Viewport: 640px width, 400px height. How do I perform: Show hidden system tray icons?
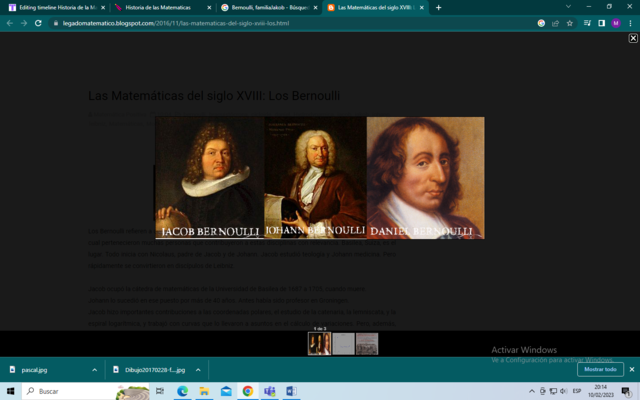(532, 391)
